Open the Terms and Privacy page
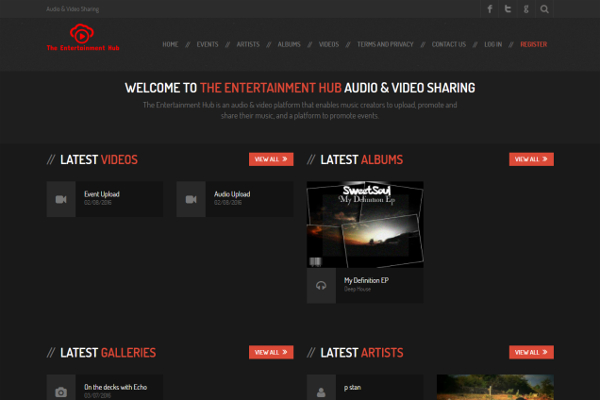This screenshot has width=600, height=400. click(385, 45)
